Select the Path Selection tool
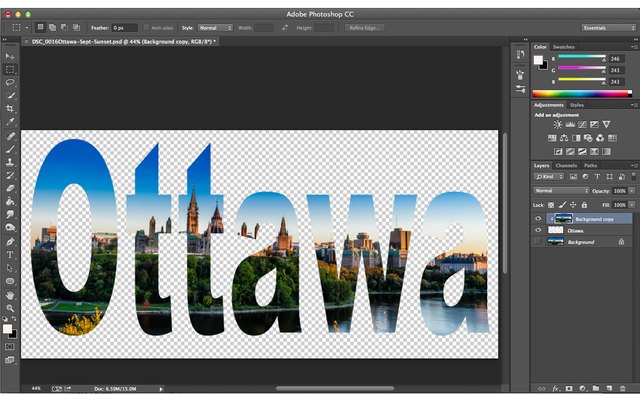 pos(10,268)
